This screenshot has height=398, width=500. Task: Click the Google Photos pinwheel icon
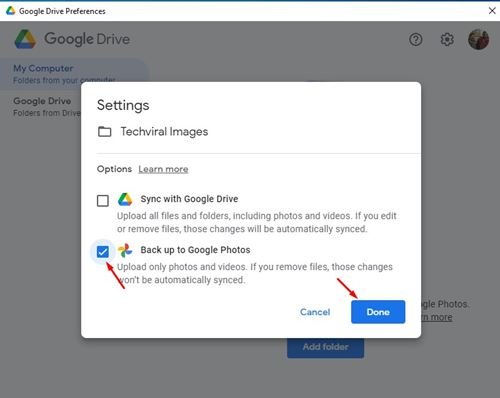coord(125,250)
